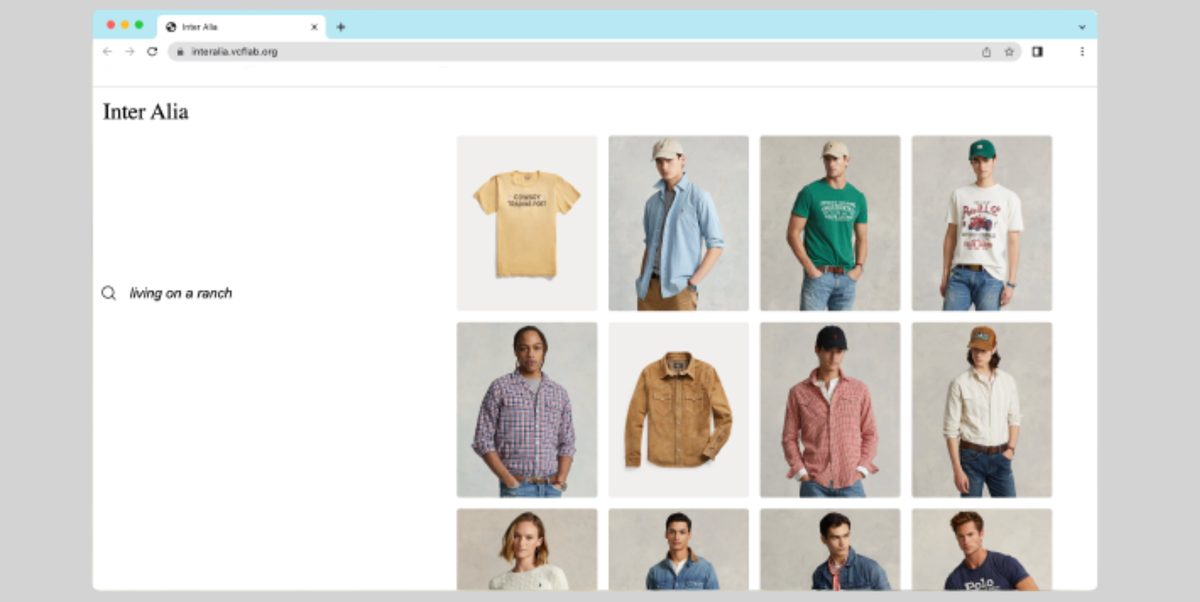Click the globe favicon on Inter Alia tab
Viewport: 1200px width, 602px height.
[x=171, y=27]
